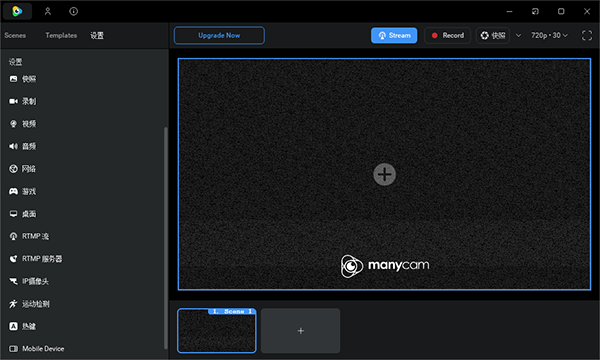The image size is (600, 360).
Task: Open the 录制 recording settings
Action: (x=23, y=101)
